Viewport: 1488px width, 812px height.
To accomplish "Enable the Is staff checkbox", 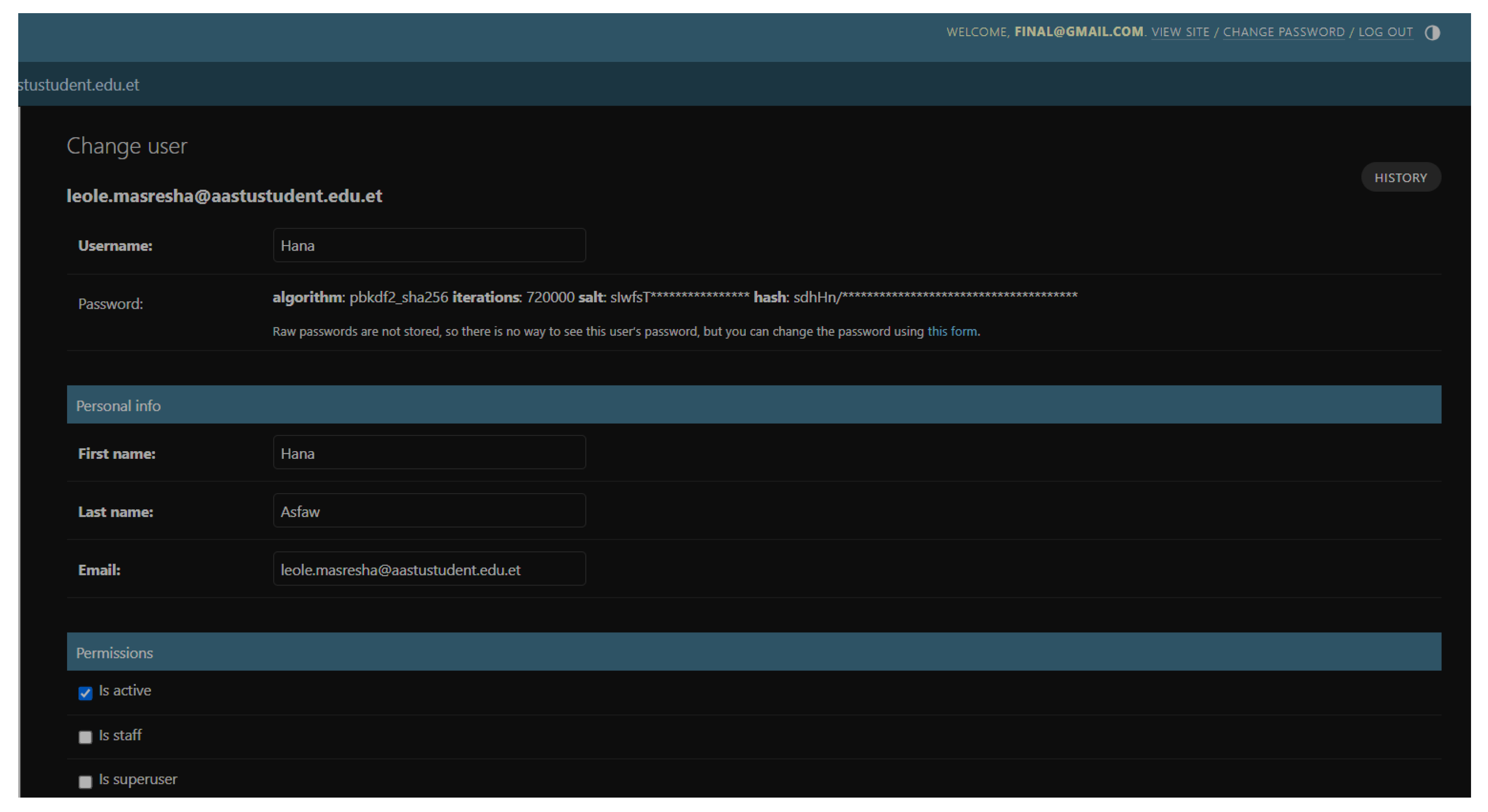I will (86, 737).
